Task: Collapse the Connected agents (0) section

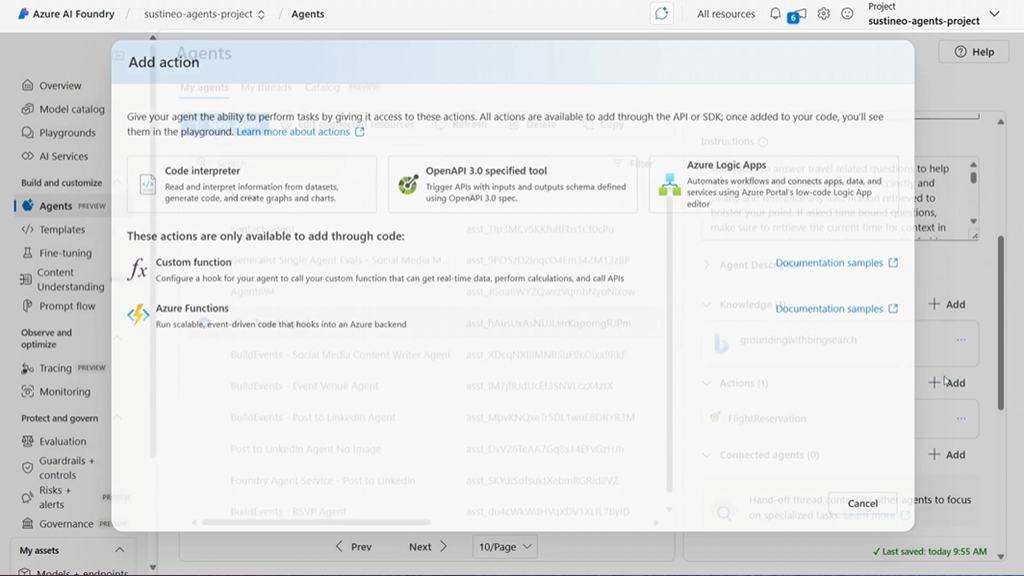Action: click(x=707, y=455)
